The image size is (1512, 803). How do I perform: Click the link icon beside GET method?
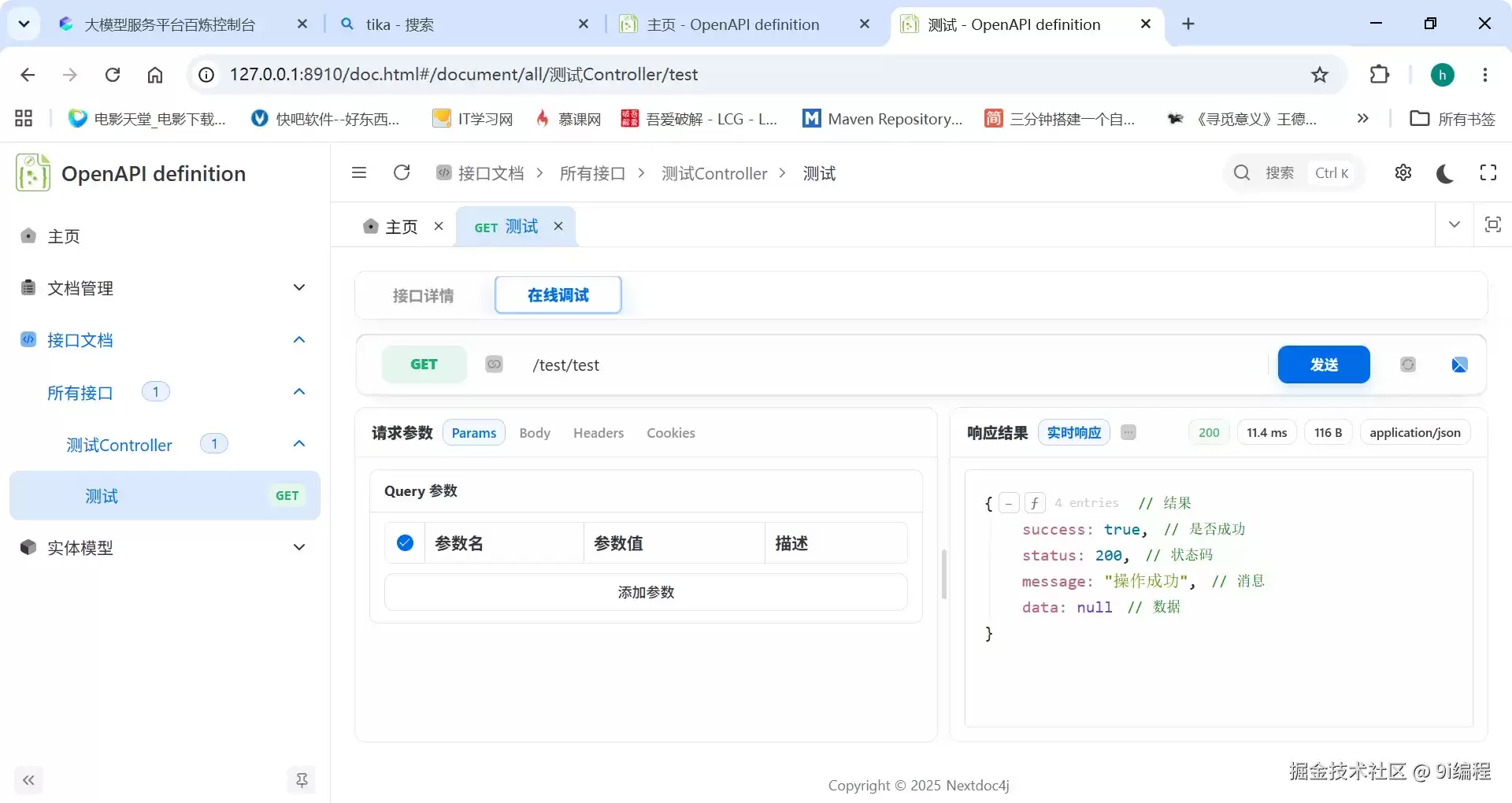[494, 364]
